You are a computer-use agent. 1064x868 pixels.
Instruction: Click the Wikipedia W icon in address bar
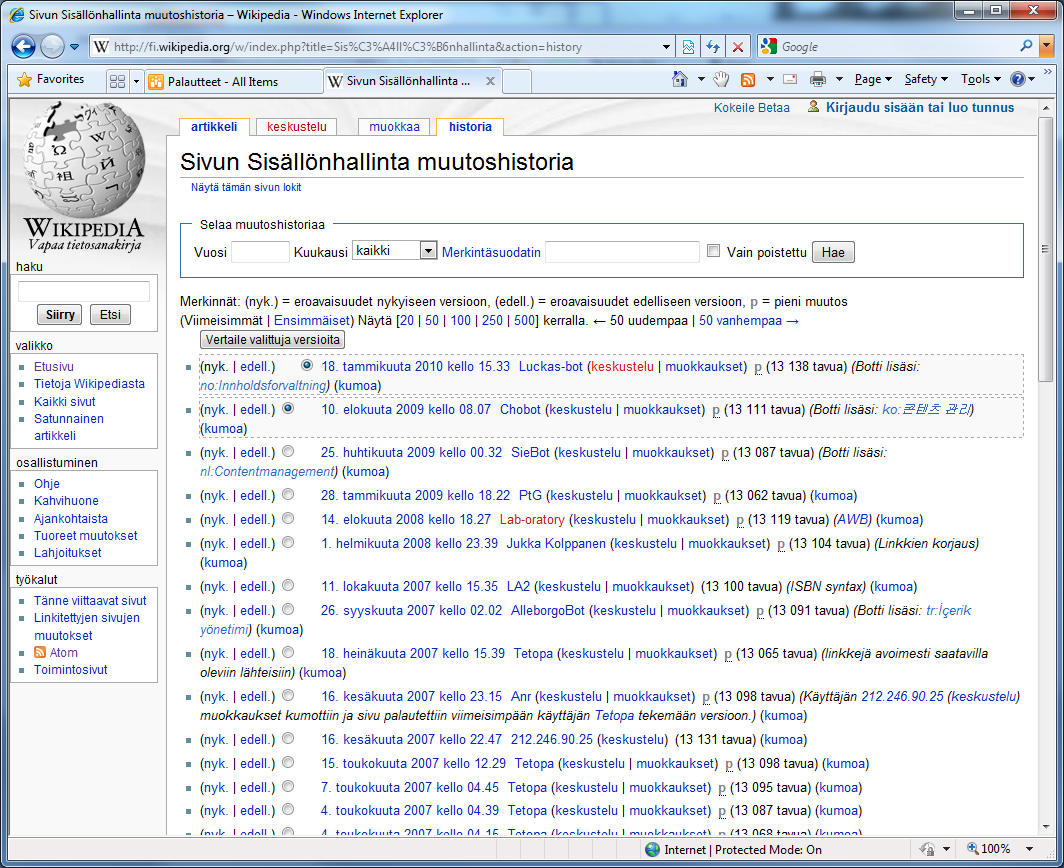click(101, 47)
